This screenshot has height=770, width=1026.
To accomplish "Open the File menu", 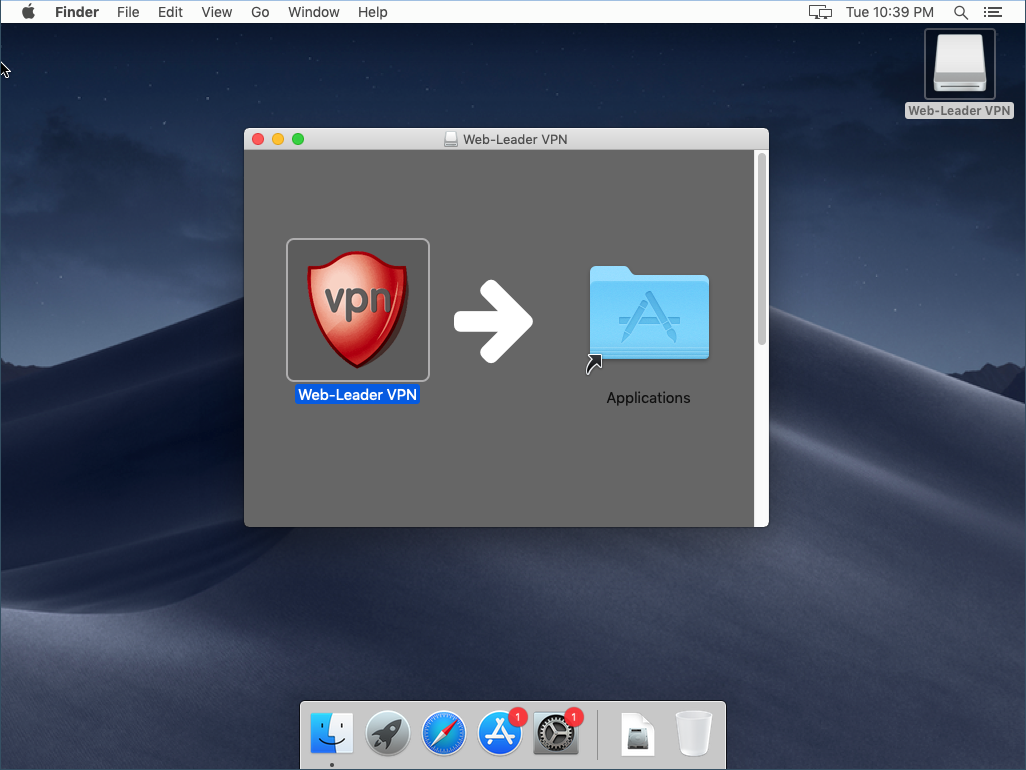I will (128, 12).
